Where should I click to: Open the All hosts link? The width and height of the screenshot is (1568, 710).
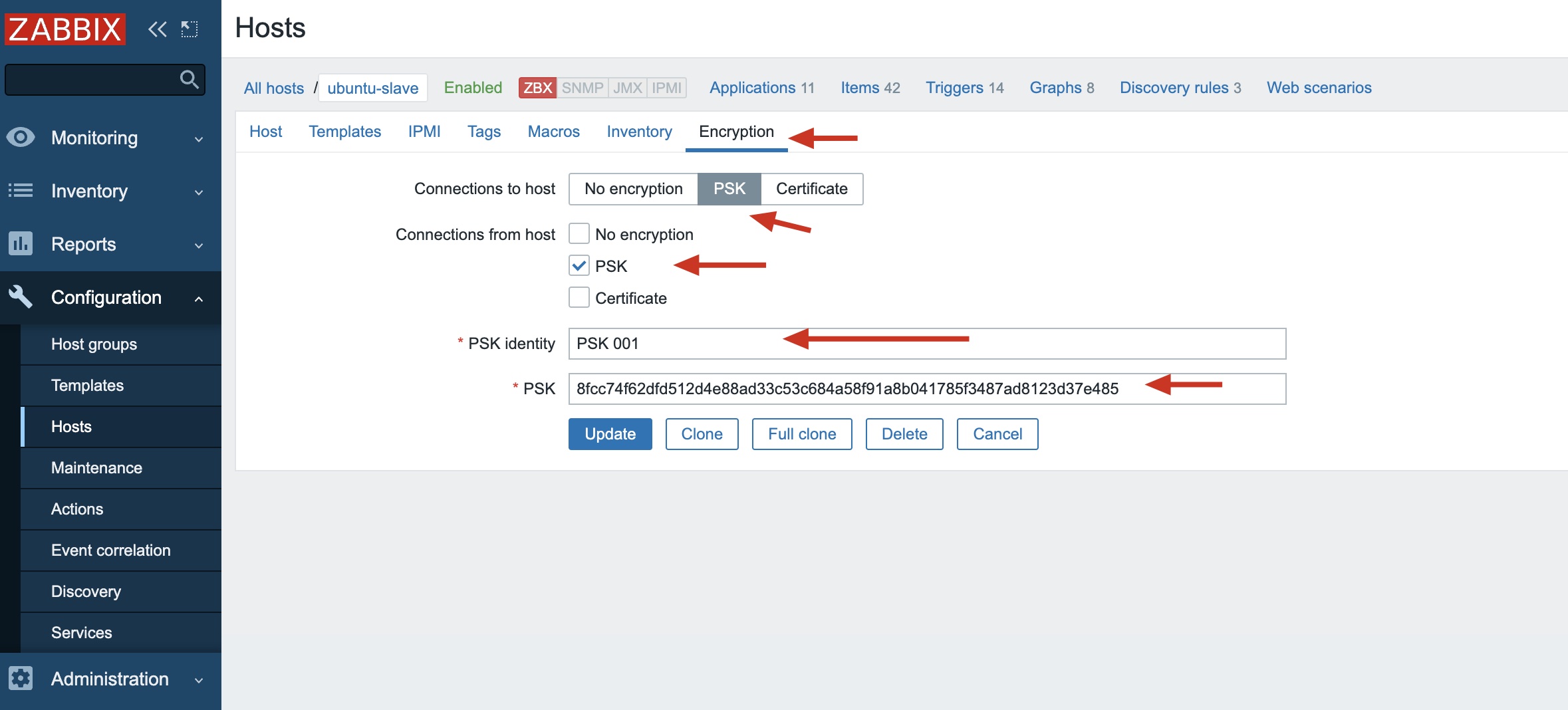pos(273,88)
